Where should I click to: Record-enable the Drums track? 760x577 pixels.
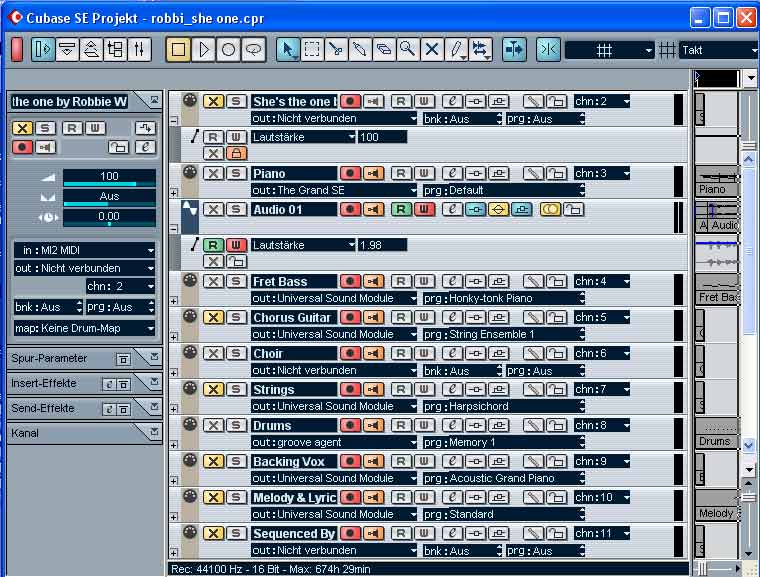(x=350, y=425)
